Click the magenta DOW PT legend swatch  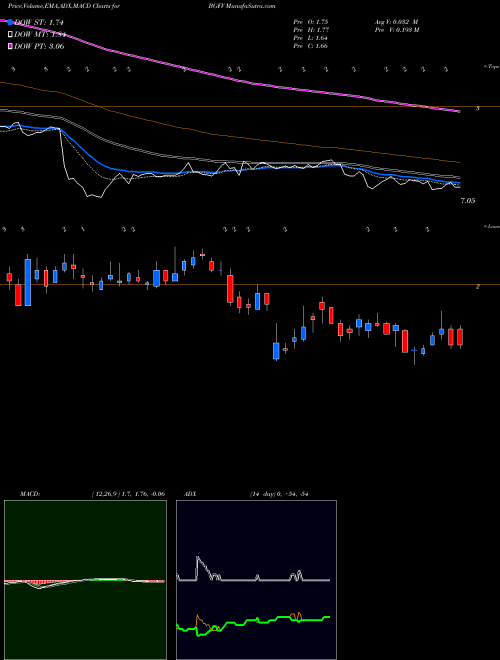[x=10, y=46]
